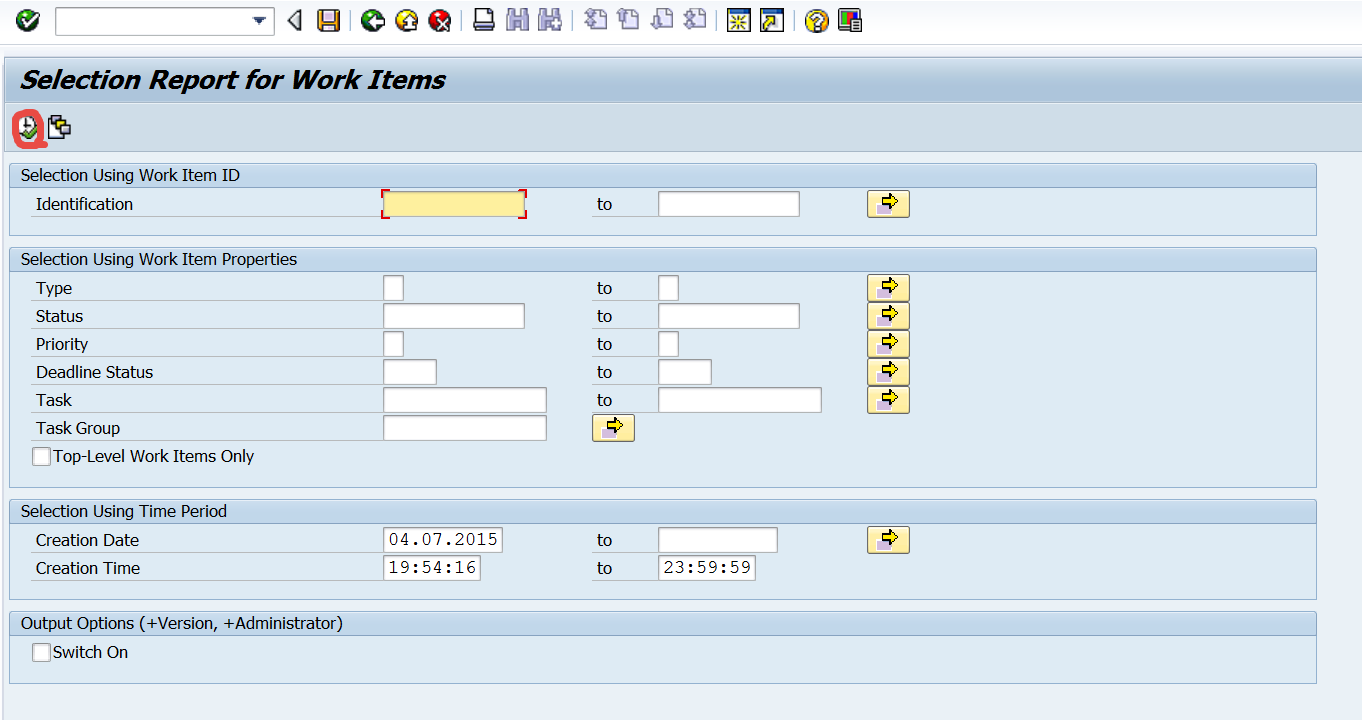Open the command field dropdown arrow
The width and height of the screenshot is (1362, 720).
click(x=258, y=20)
